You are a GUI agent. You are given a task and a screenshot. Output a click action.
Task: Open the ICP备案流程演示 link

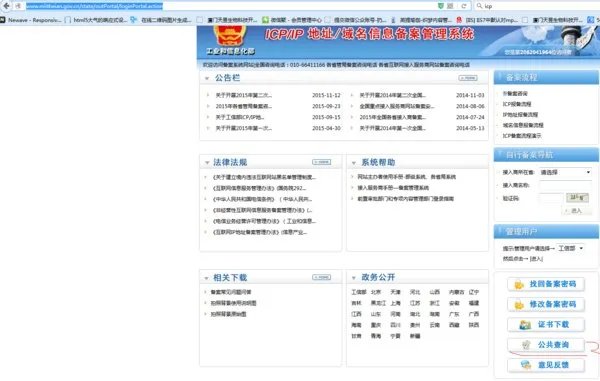[522, 136]
